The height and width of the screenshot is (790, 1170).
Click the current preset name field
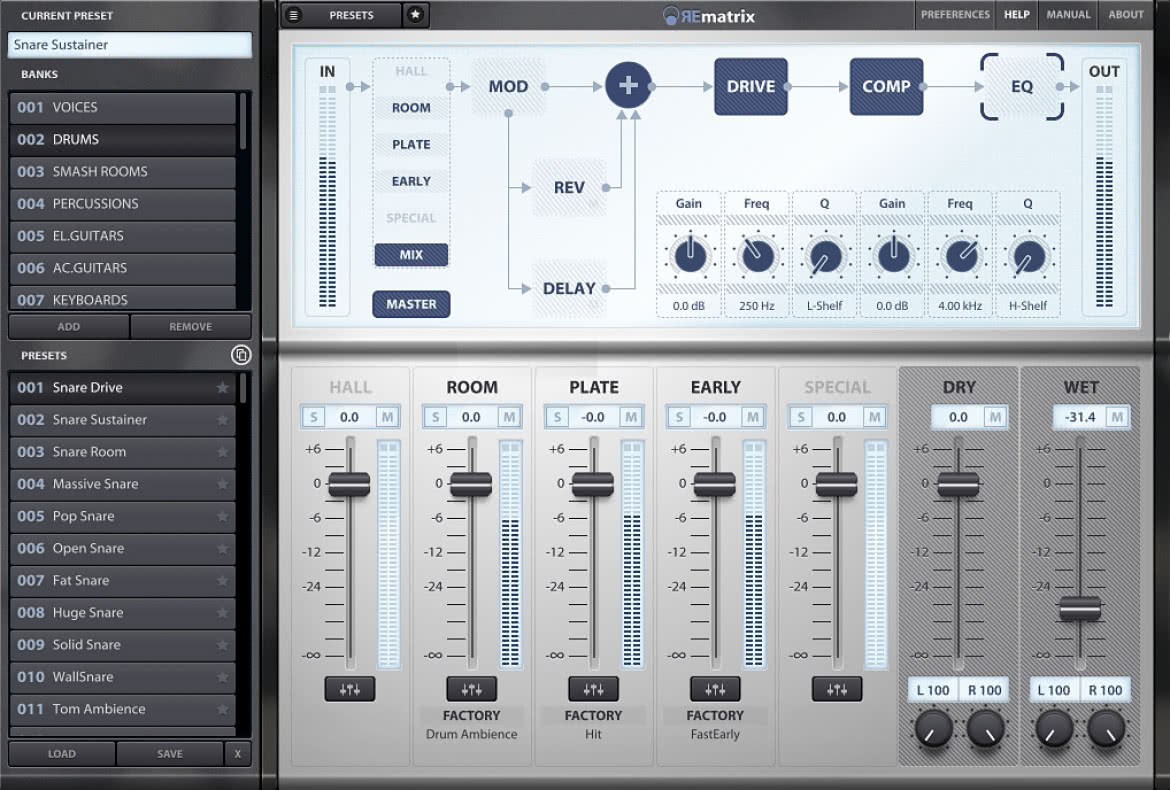(130, 45)
